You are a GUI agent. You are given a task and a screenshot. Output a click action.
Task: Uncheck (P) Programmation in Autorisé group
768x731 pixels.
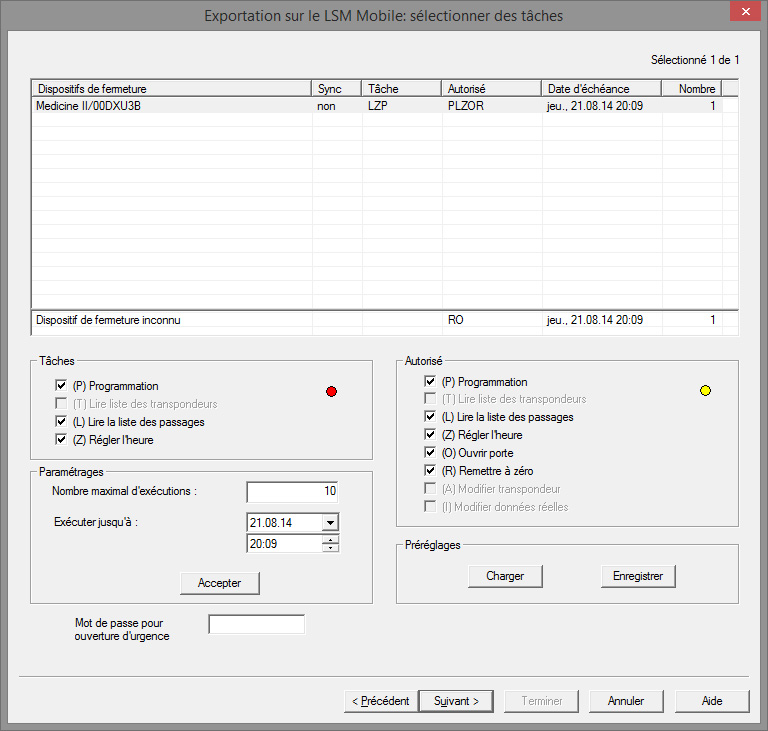tap(430, 382)
